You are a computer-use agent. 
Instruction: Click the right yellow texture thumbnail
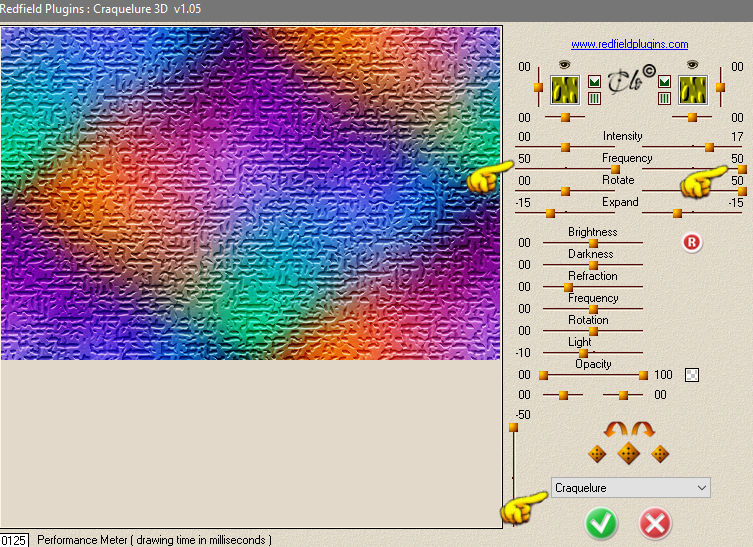click(692, 90)
